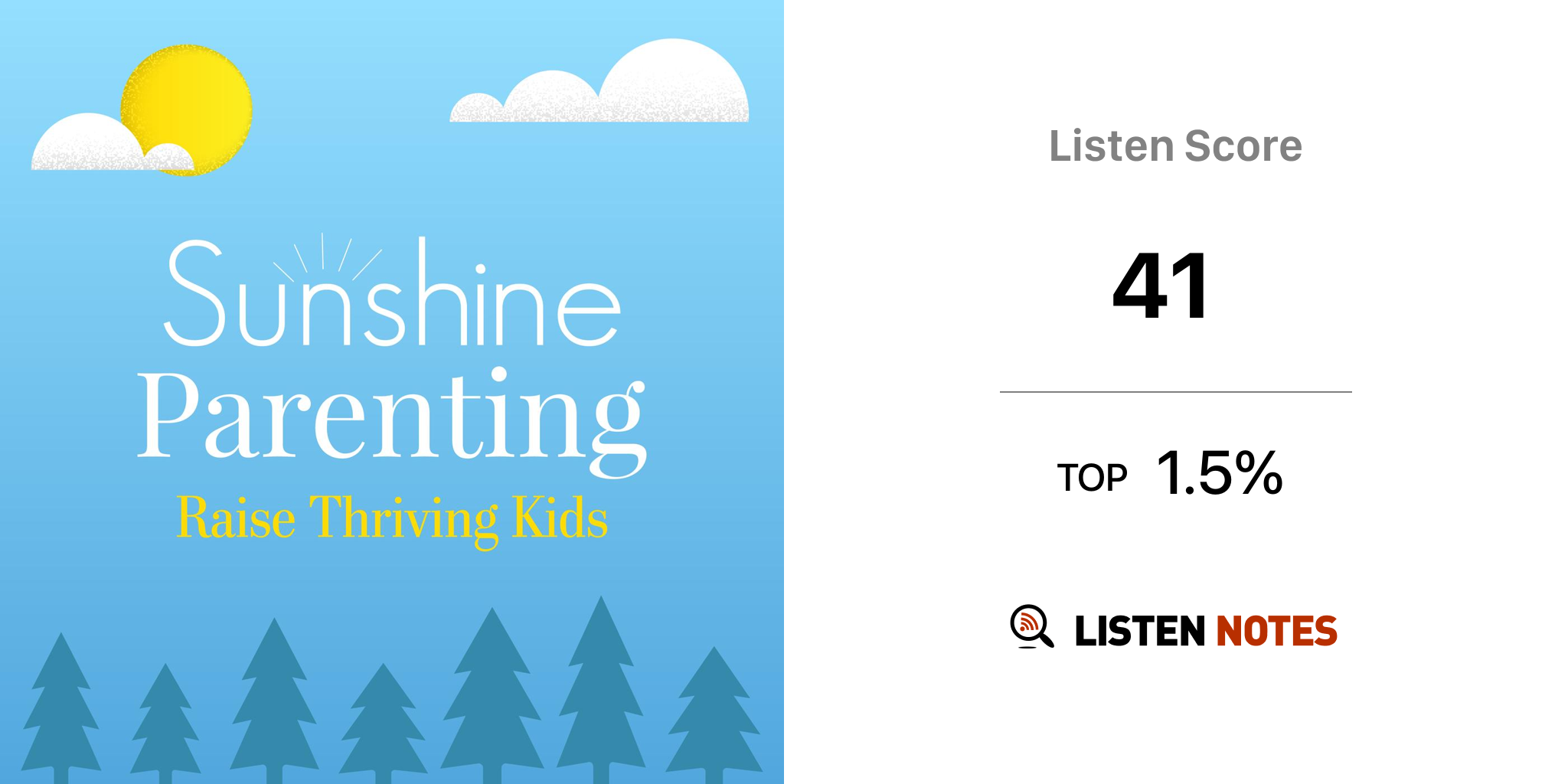Viewport: 1568px width, 784px height.
Task: Click the 1.5% ranking value
Action: tap(1219, 473)
